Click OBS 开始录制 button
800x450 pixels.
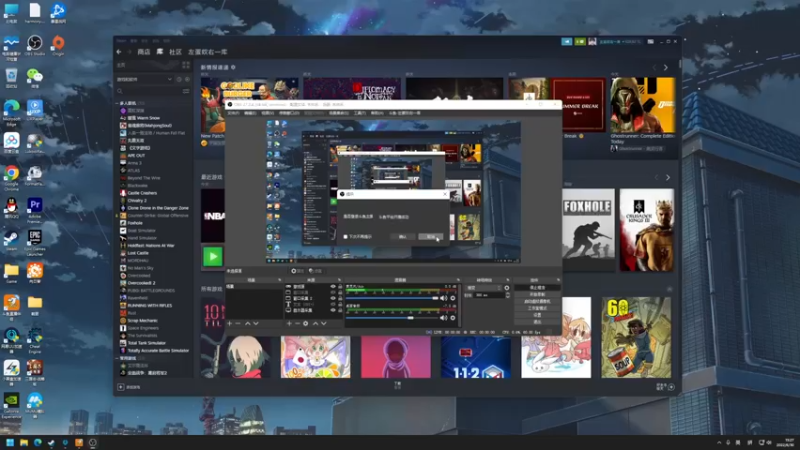click(537, 294)
